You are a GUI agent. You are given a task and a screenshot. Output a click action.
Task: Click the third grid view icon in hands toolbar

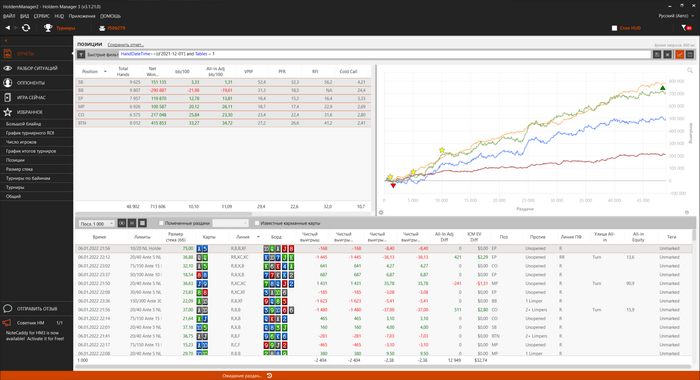coord(142,223)
